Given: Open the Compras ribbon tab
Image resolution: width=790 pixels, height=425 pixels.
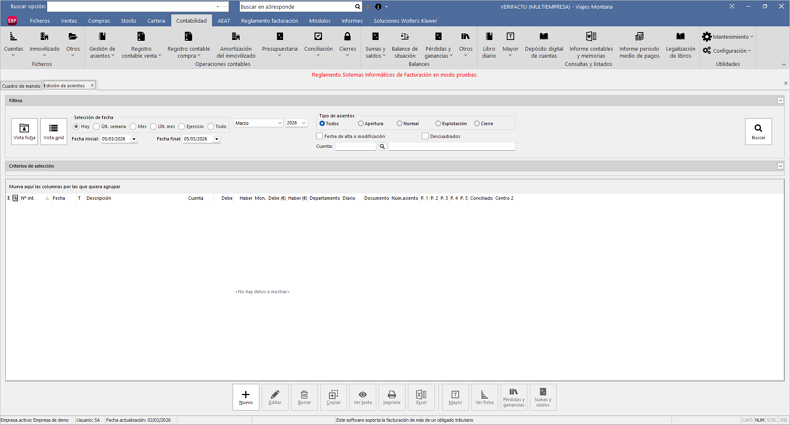Looking at the screenshot, I should coord(99,21).
